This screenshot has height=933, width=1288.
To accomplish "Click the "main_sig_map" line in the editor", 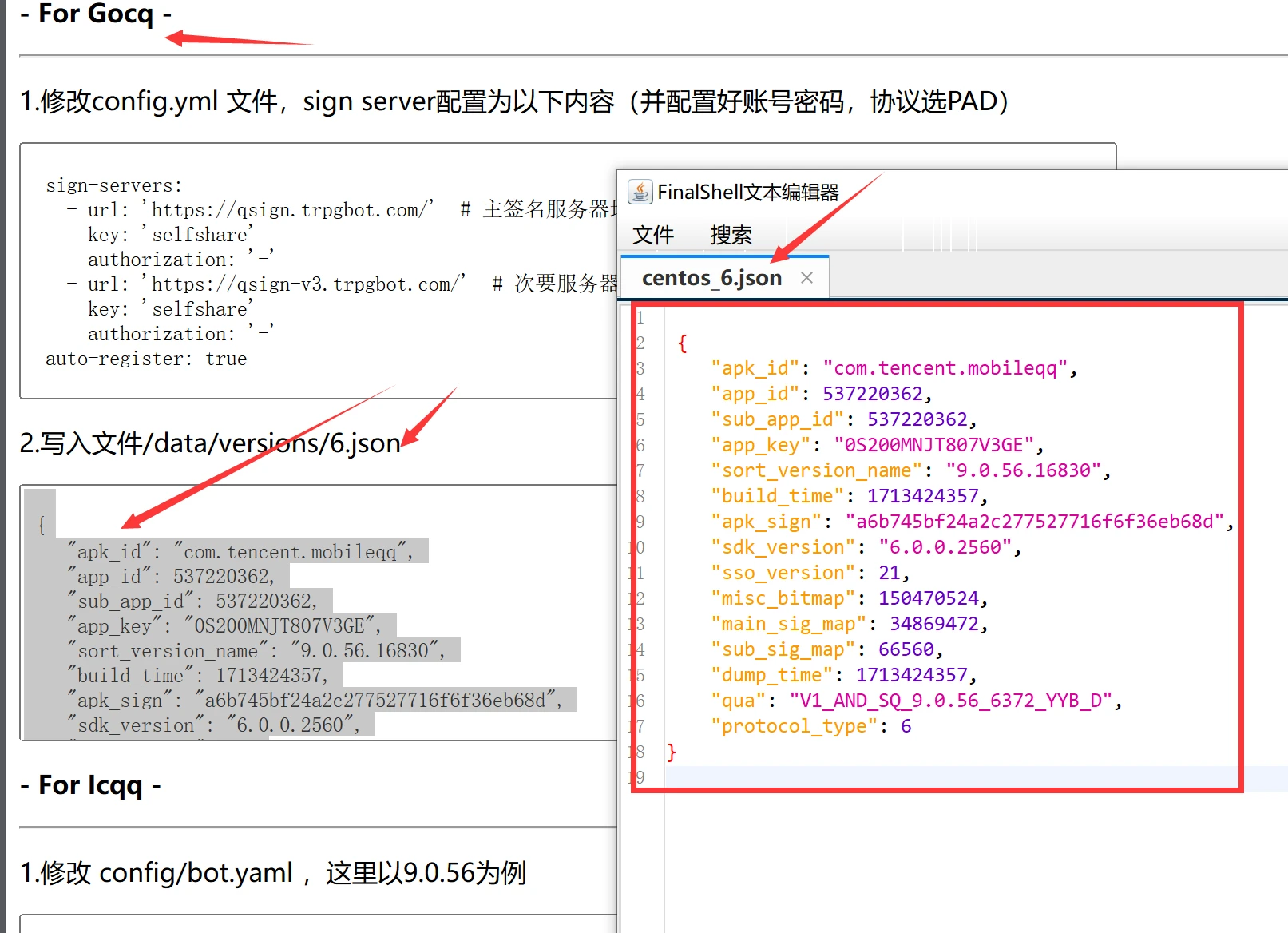I will click(x=850, y=624).
